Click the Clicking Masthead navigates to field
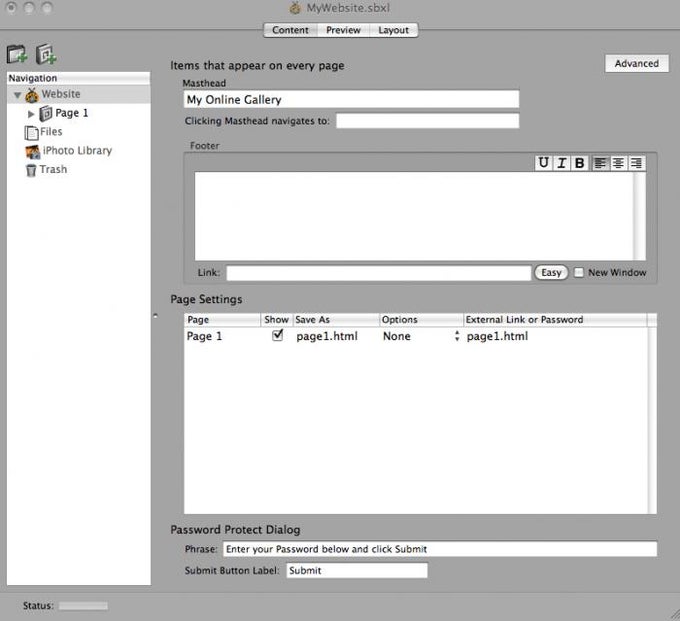 428,121
